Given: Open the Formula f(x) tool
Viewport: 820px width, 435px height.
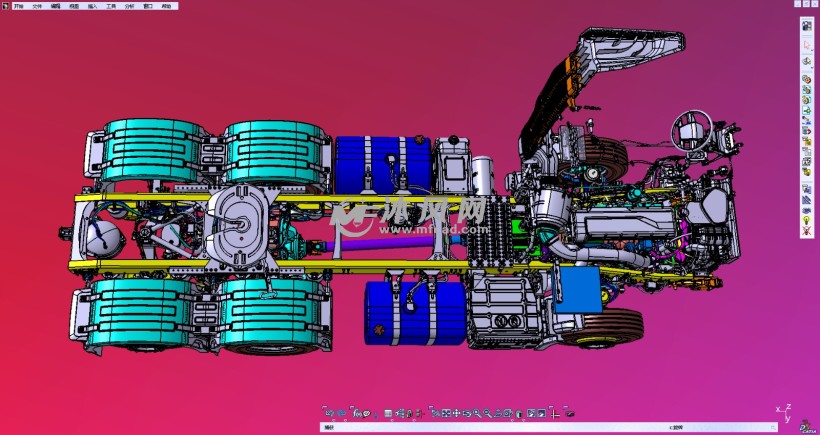Looking at the screenshot, I should (x=356, y=413).
